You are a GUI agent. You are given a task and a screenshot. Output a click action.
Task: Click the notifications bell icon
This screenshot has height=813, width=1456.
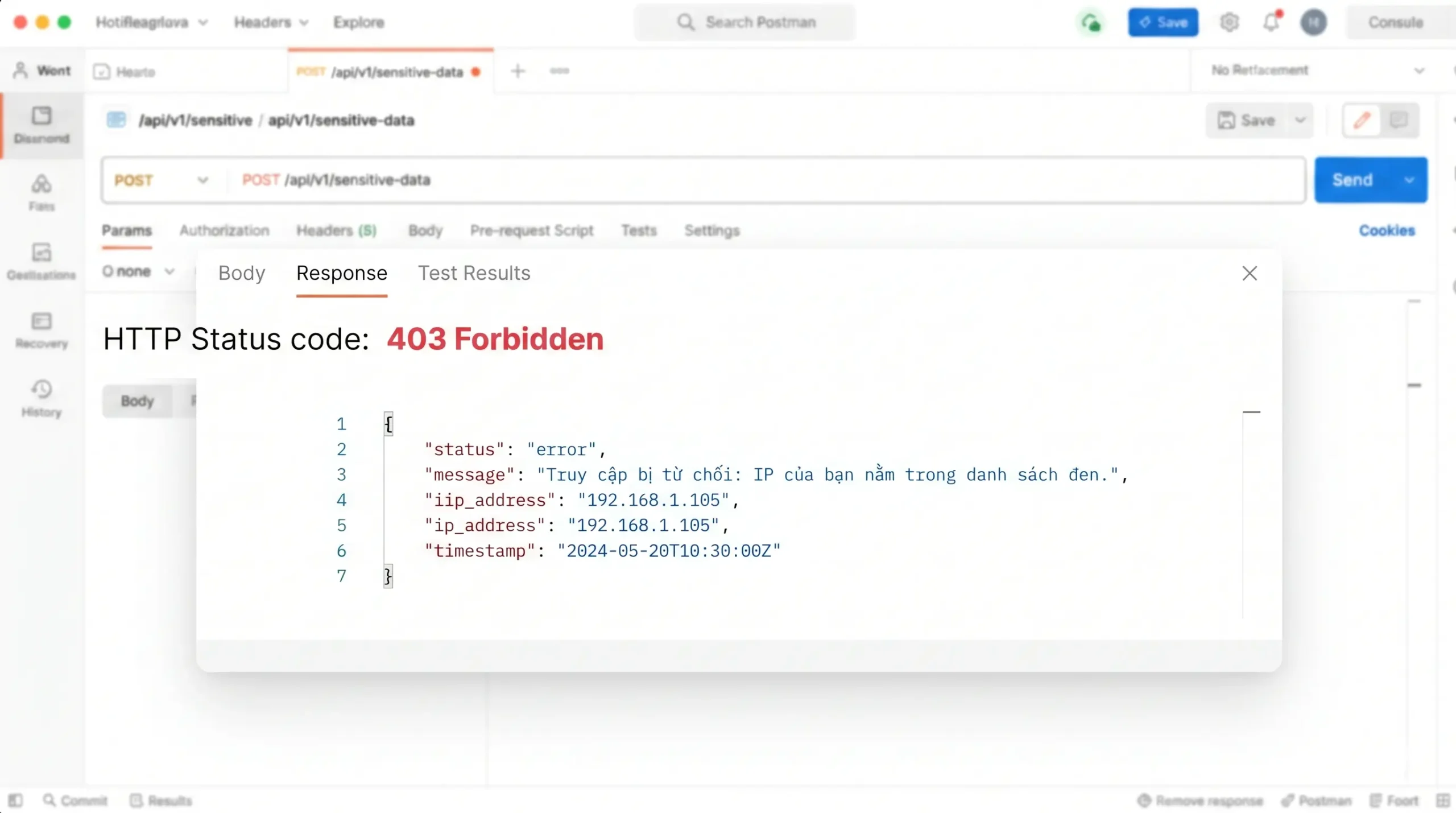pos(1272,22)
